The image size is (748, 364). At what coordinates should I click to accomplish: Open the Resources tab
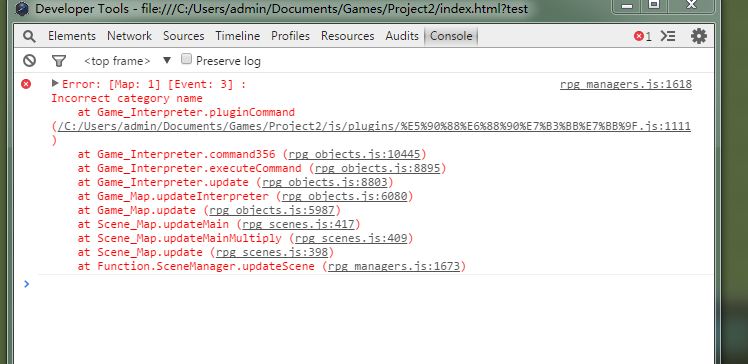[348, 36]
